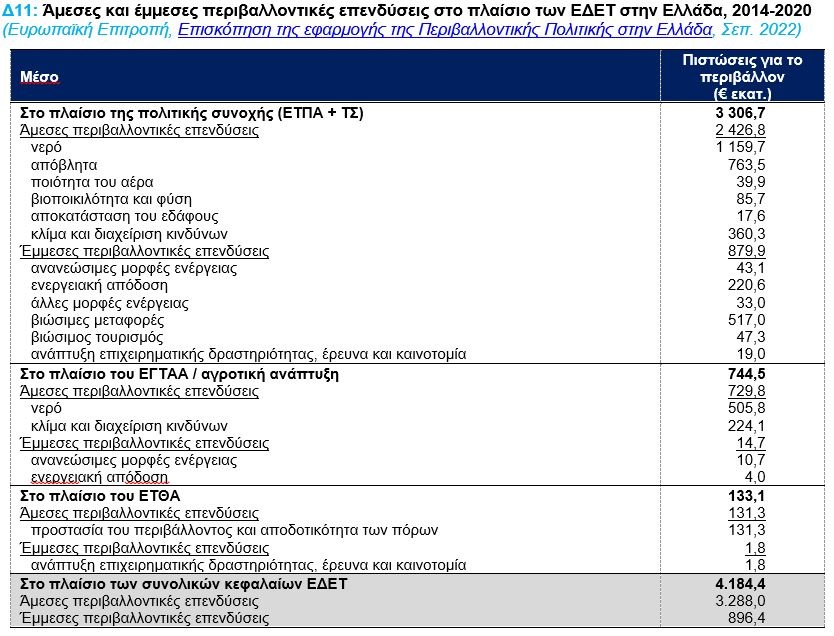Click the value 224,1
Viewport: 834px width, 636px height.
coord(747,426)
